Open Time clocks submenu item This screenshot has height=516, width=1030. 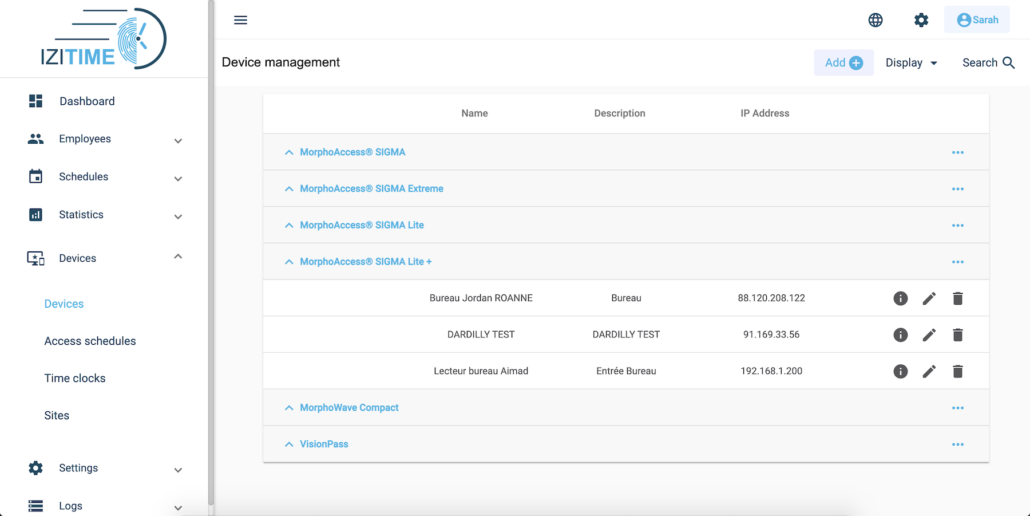pyautogui.click(x=75, y=378)
